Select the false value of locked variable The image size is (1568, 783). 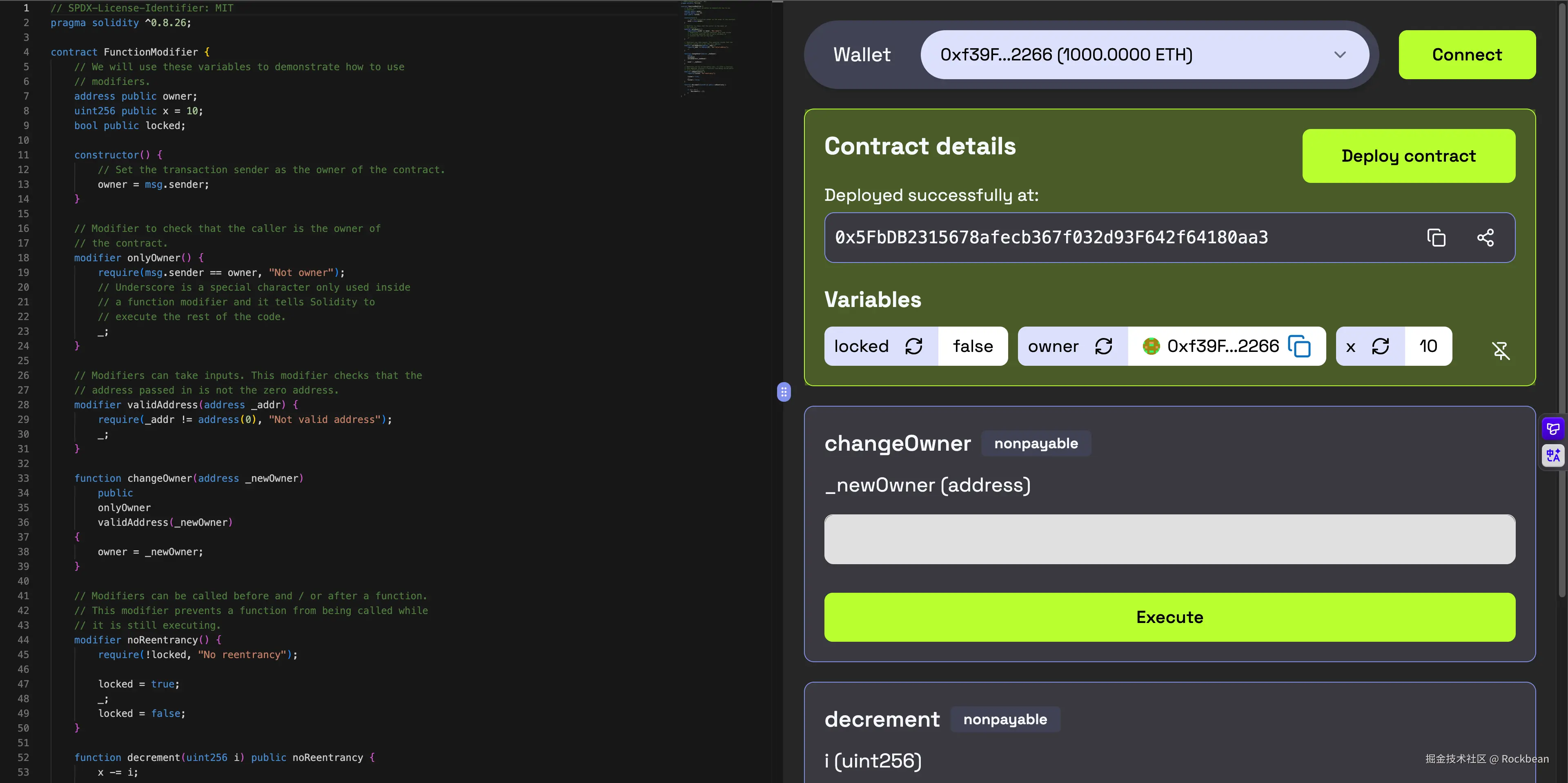972,346
